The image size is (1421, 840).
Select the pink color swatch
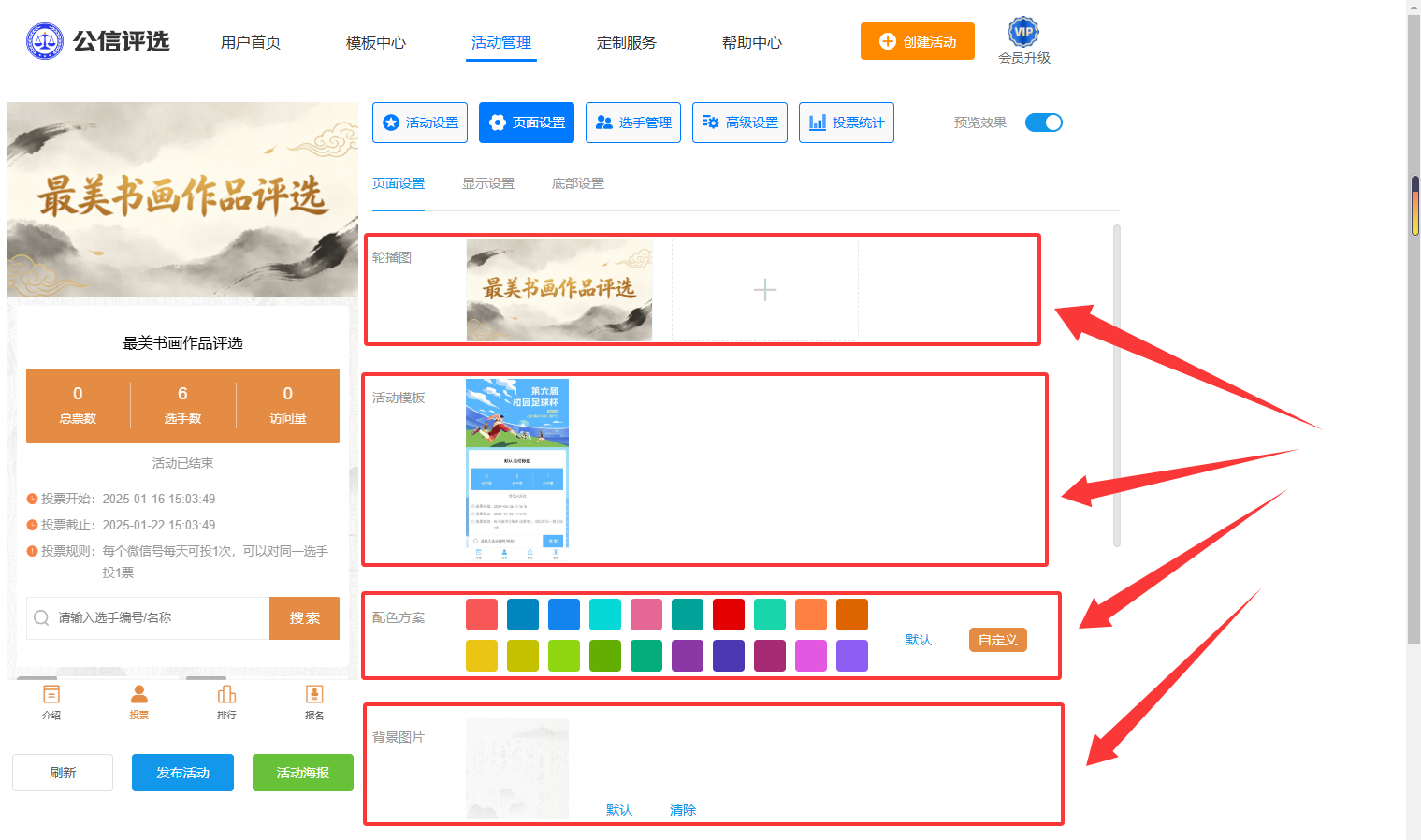pyautogui.click(x=646, y=615)
